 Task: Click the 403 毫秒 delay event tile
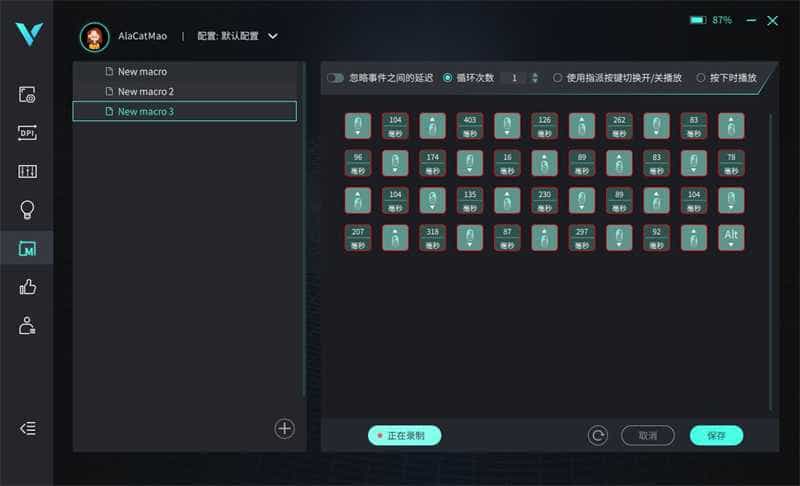click(469, 125)
